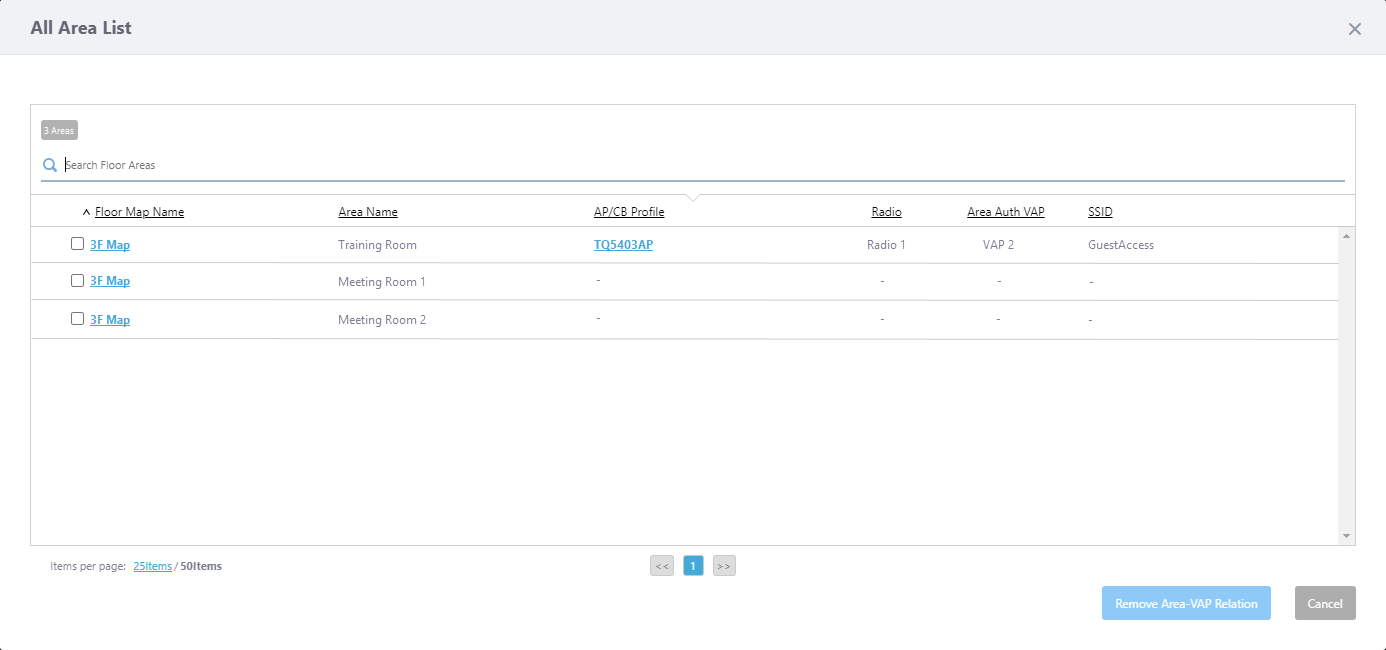Click the Remove Area-VAP Relation button
This screenshot has height=650, width=1386.
pyautogui.click(x=1186, y=604)
